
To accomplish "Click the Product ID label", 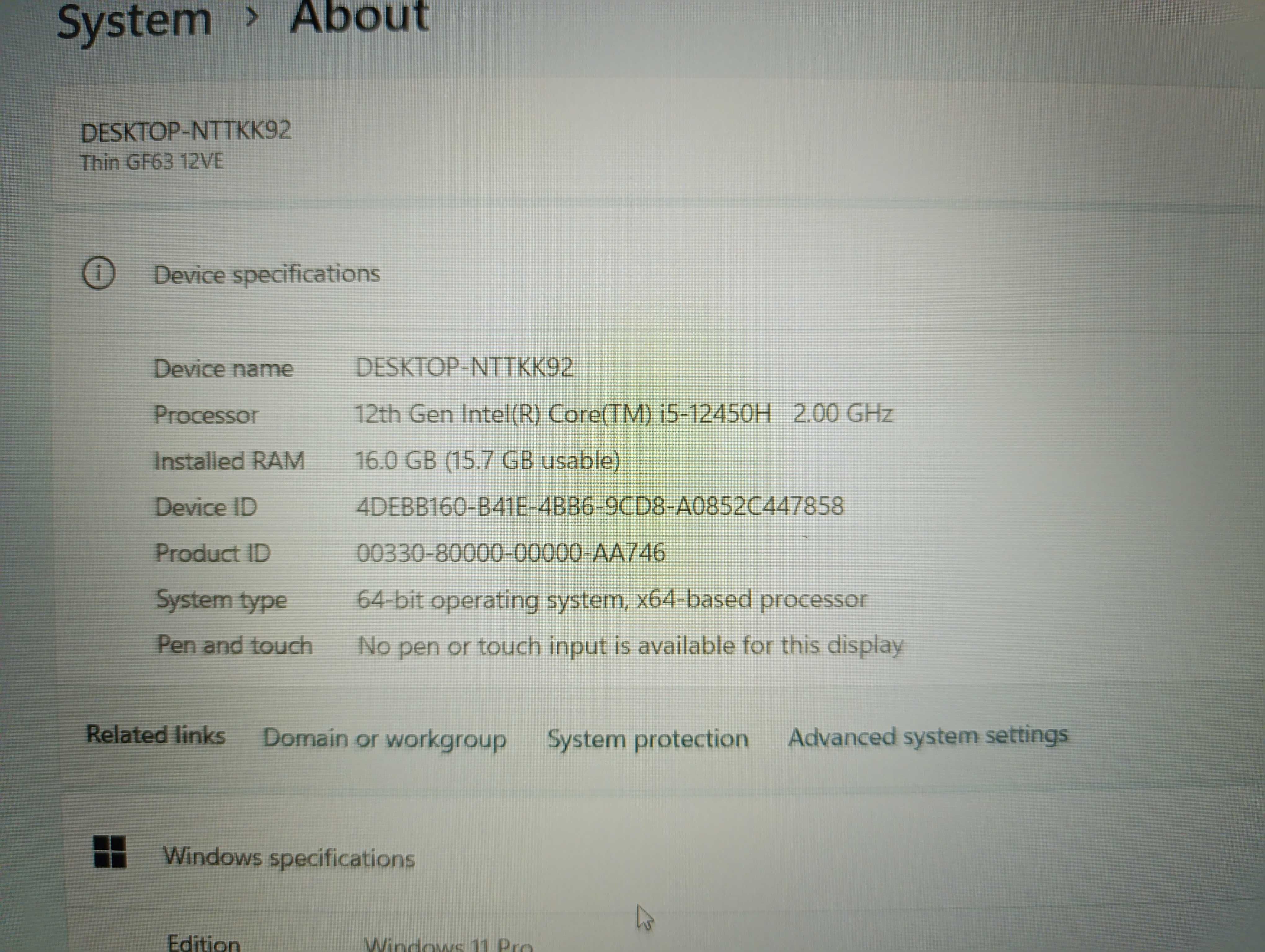I will pyautogui.click(x=213, y=553).
